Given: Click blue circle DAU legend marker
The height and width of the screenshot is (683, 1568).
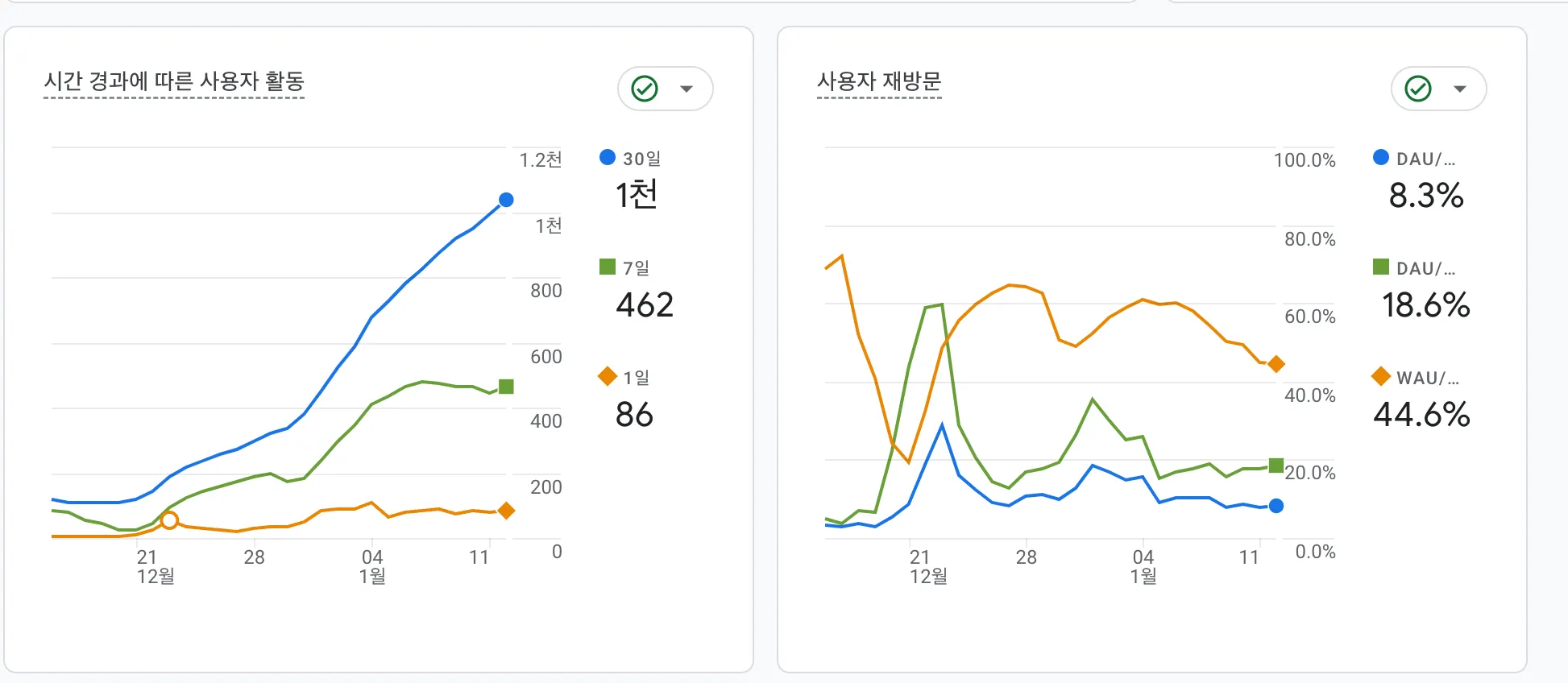Looking at the screenshot, I should (1381, 157).
